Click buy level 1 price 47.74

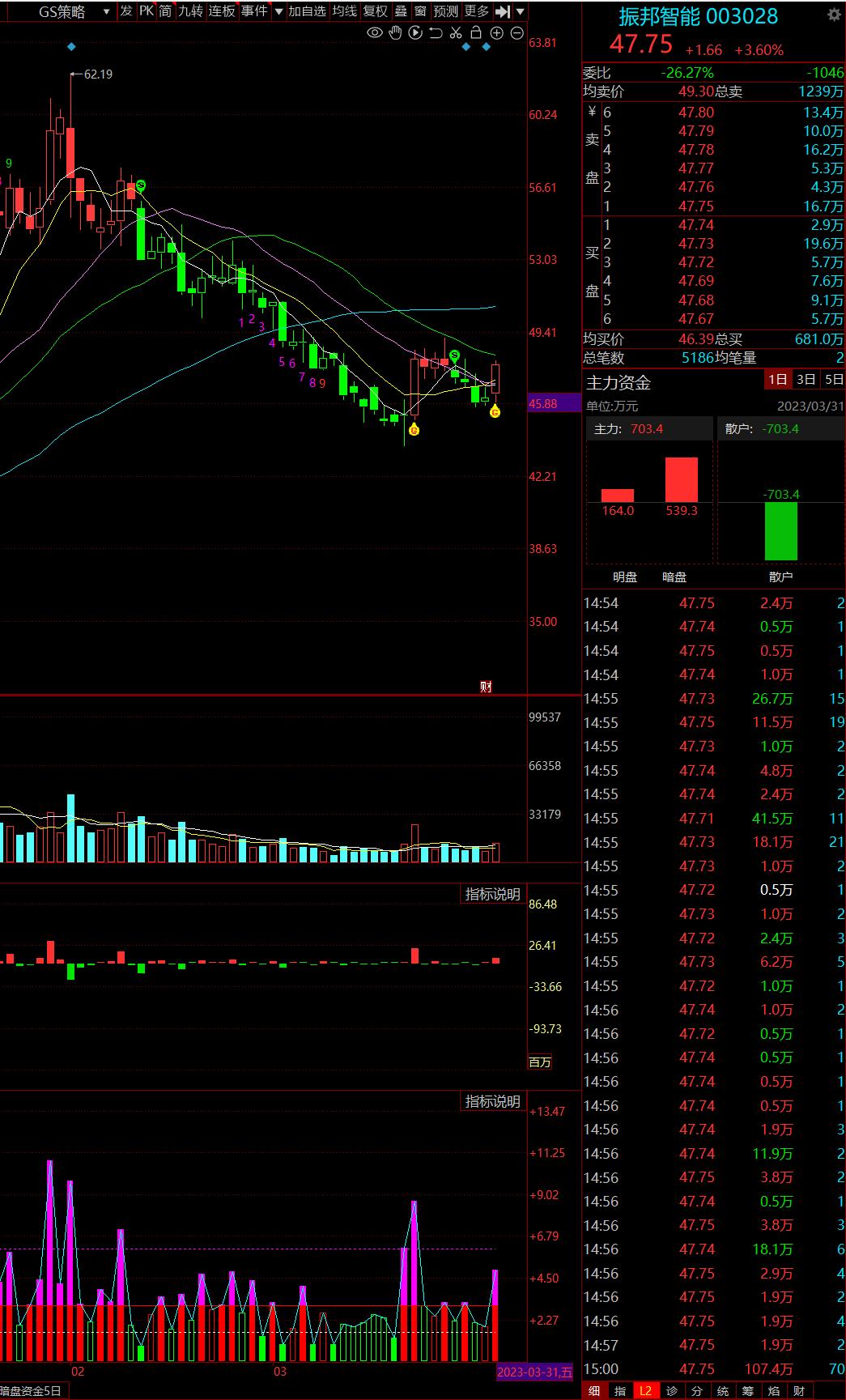click(696, 225)
